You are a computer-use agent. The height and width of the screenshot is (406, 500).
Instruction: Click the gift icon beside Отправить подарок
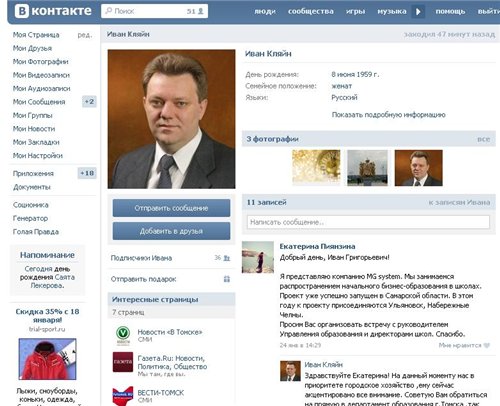[x=227, y=279]
